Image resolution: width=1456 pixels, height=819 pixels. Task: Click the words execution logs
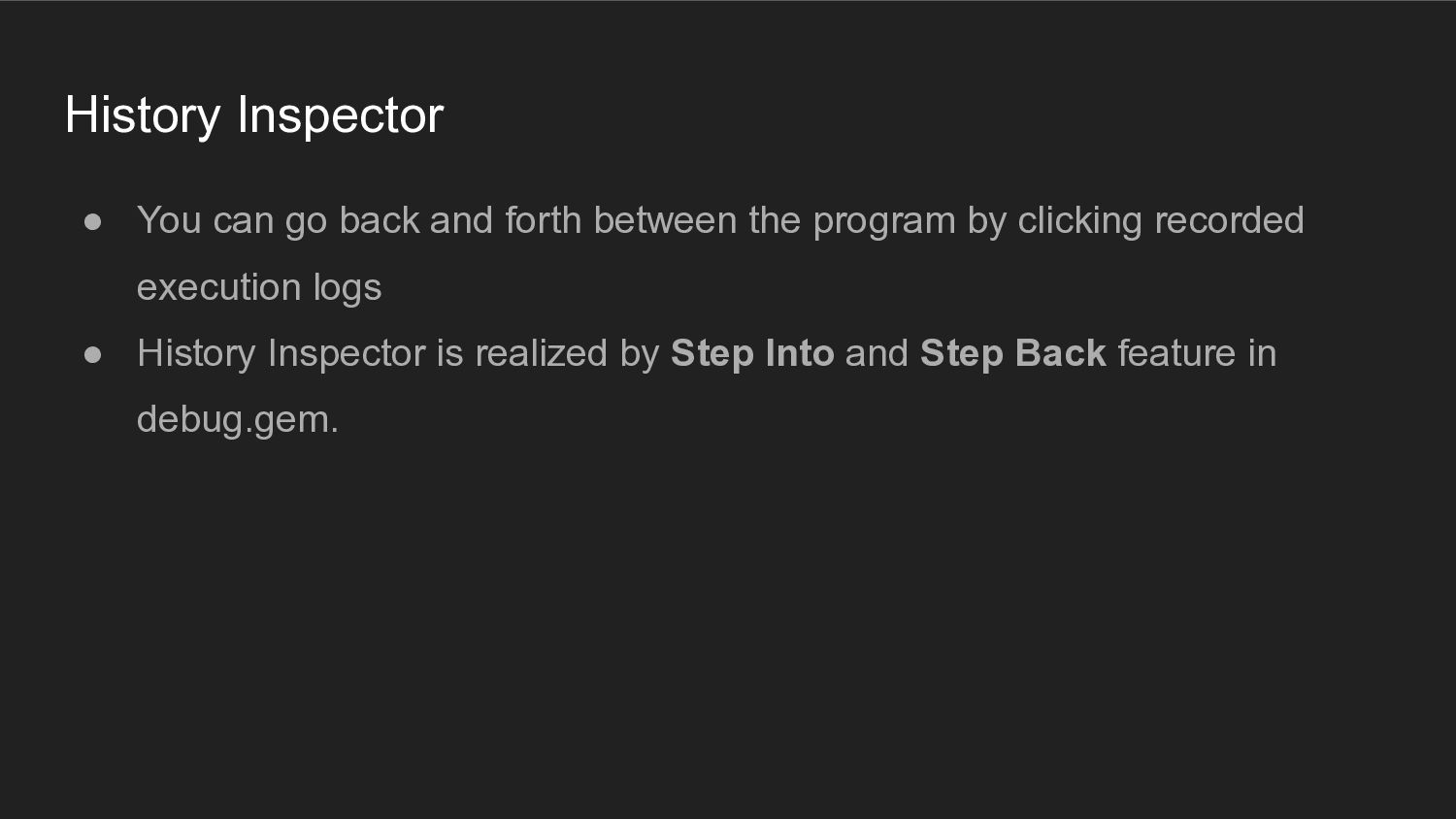click(259, 287)
